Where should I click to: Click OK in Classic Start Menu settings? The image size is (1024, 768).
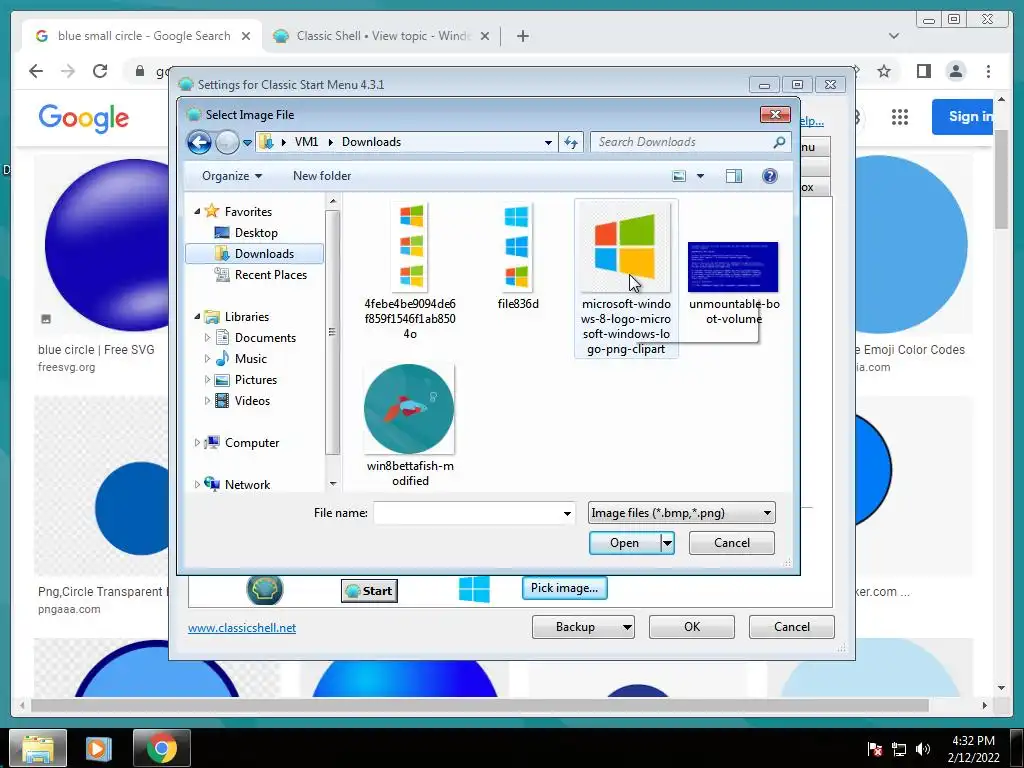pyautogui.click(x=692, y=627)
